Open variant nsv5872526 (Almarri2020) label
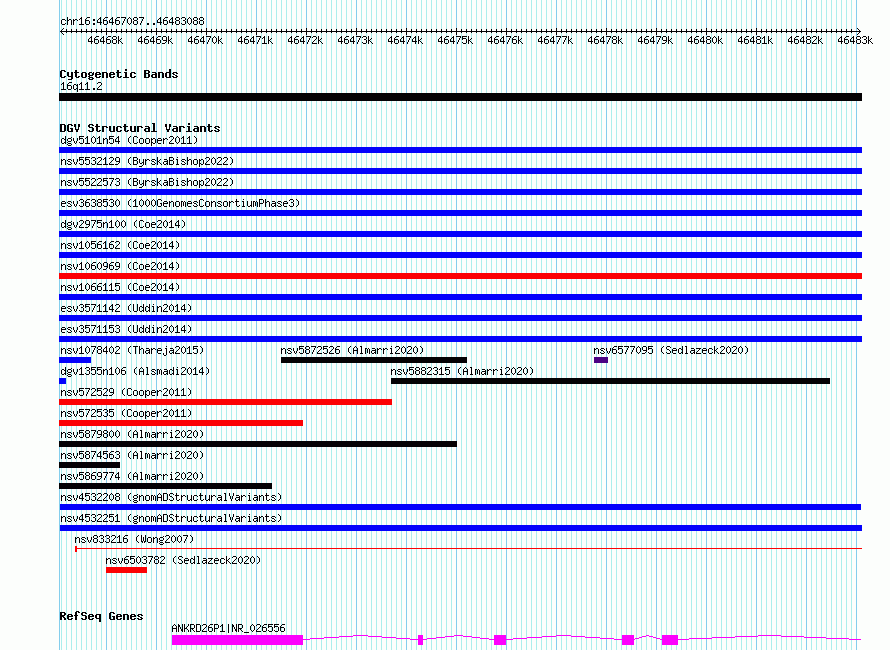The image size is (890, 650). 352,350
